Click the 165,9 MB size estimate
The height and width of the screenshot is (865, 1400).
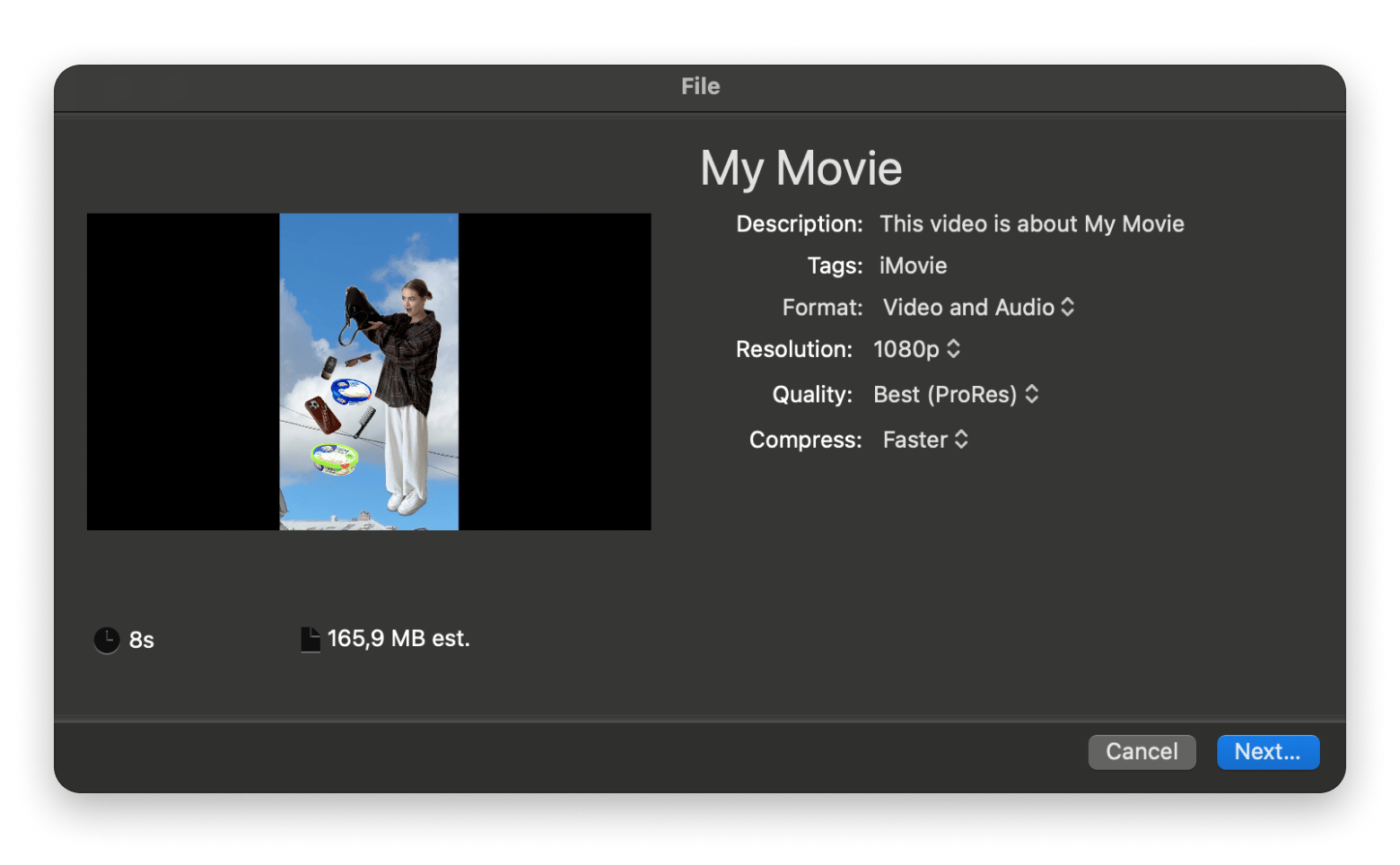(398, 638)
